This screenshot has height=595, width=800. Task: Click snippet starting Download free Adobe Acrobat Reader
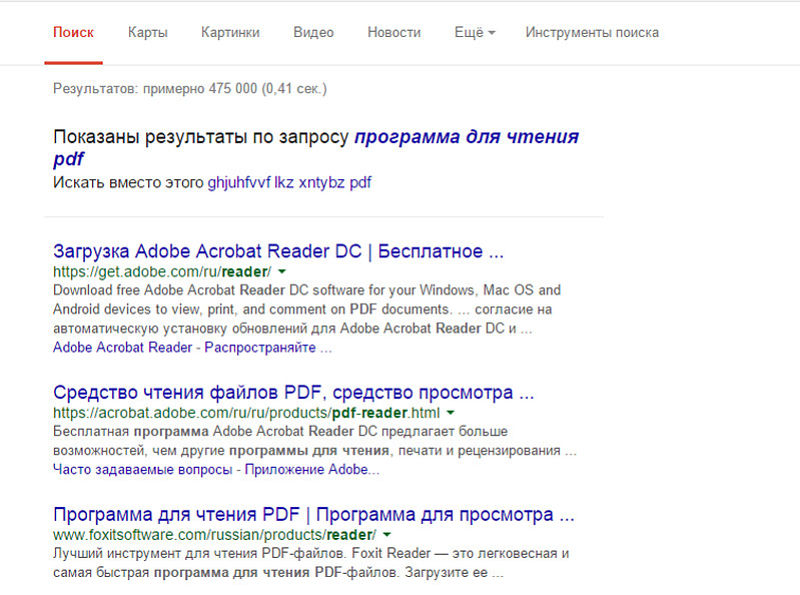click(x=307, y=309)
